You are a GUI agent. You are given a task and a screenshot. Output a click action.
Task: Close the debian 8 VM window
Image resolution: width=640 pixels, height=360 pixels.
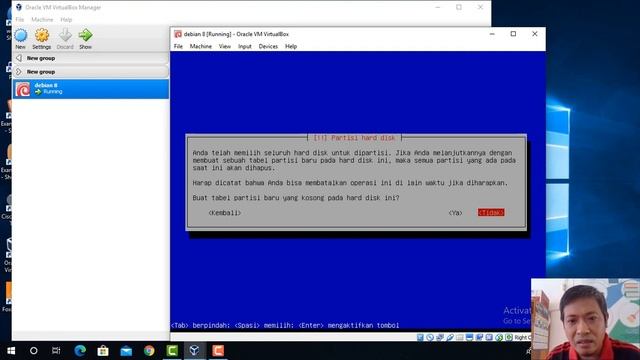[535, 34]
